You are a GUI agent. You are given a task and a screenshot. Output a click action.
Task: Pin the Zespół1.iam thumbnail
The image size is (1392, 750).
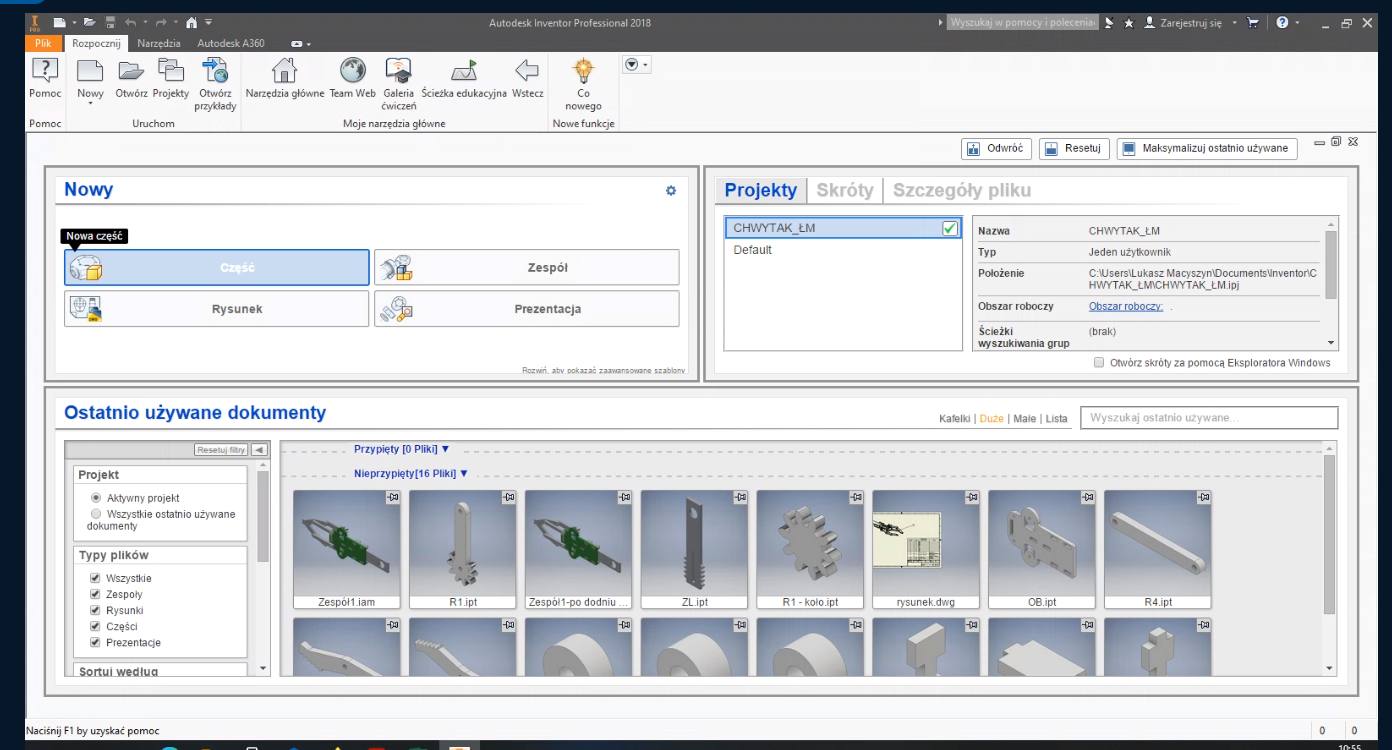click(391, 497)
